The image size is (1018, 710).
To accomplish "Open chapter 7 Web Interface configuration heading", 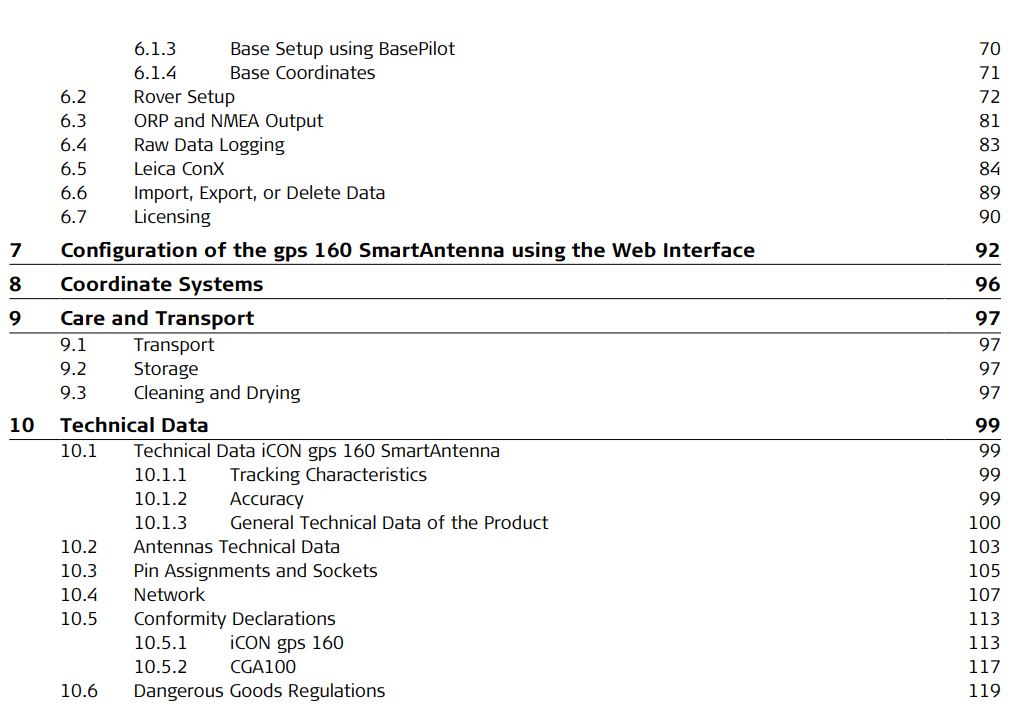I will pos(407,250).
